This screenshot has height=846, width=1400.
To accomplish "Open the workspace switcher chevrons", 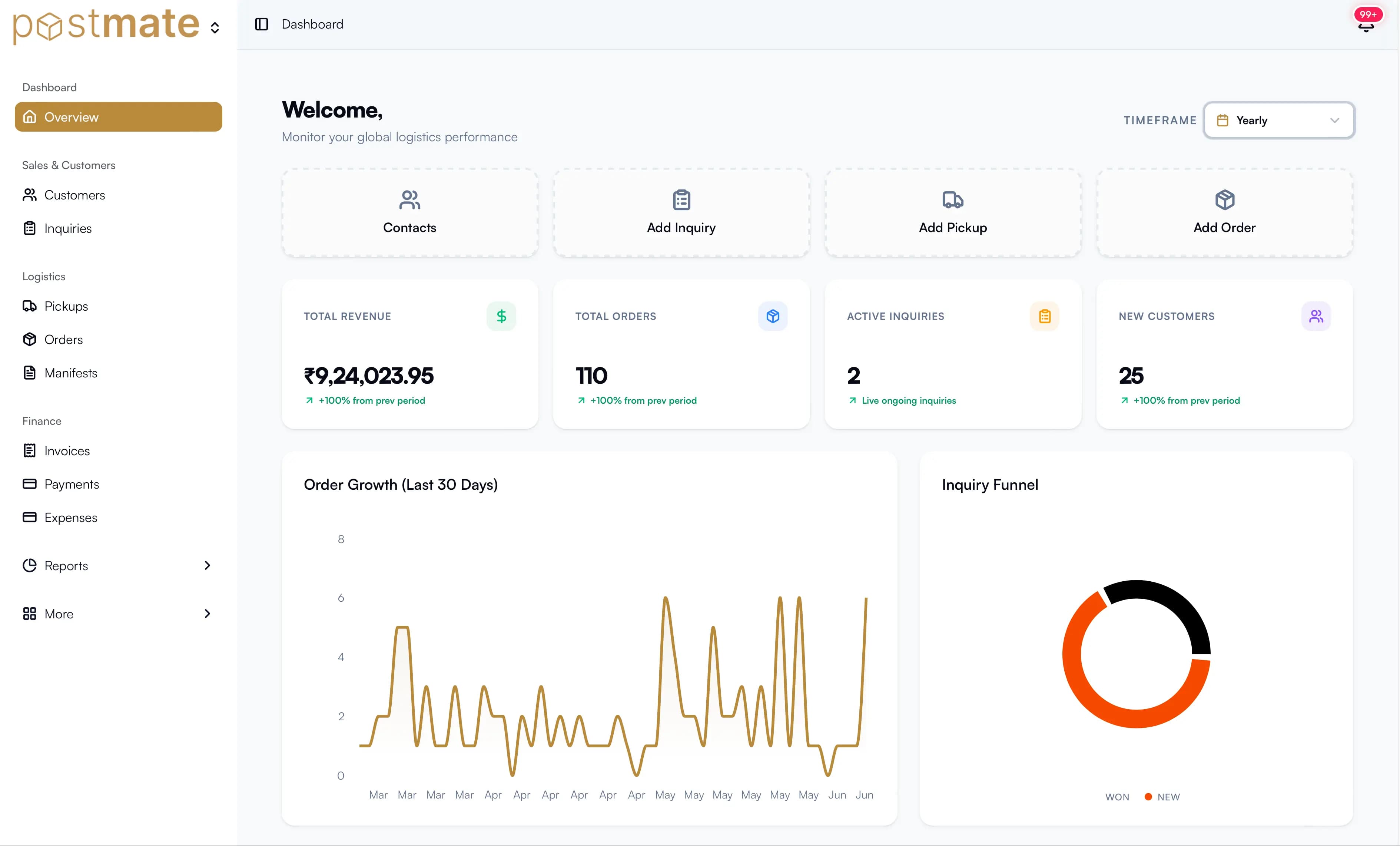I will [215, 28].
